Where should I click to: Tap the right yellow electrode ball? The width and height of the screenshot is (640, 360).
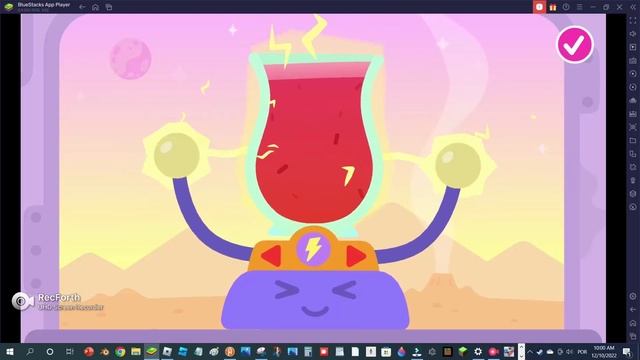coord(458,165)
